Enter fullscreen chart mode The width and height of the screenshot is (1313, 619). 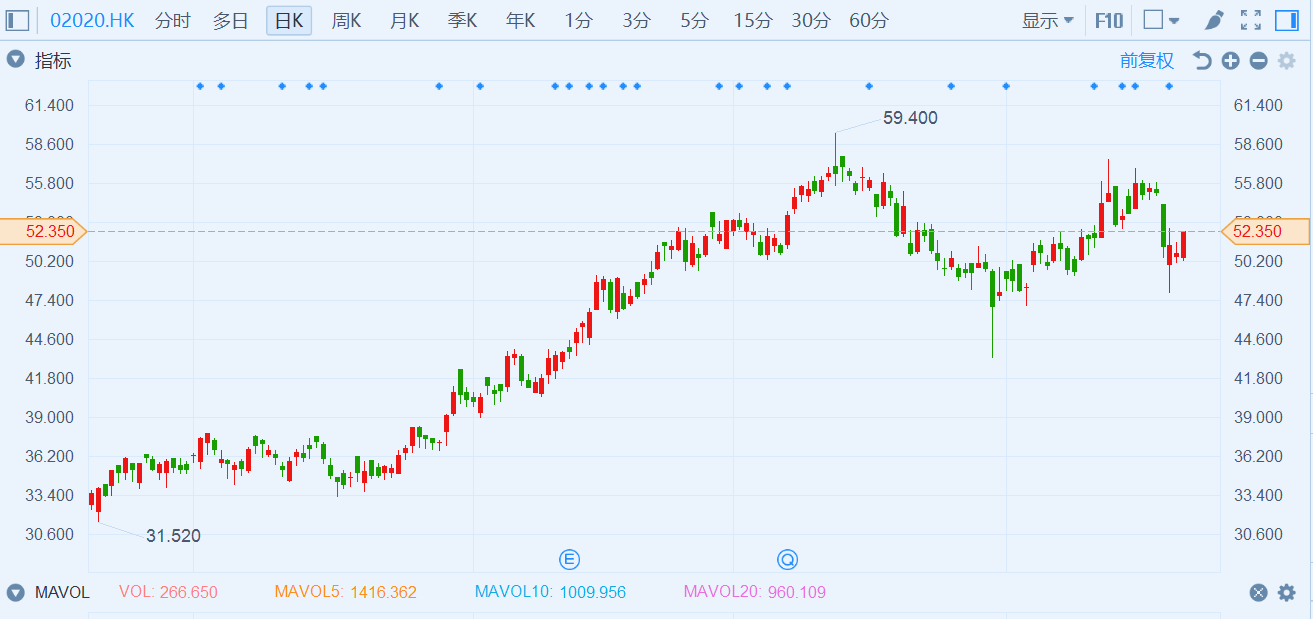click(1250, 20)
